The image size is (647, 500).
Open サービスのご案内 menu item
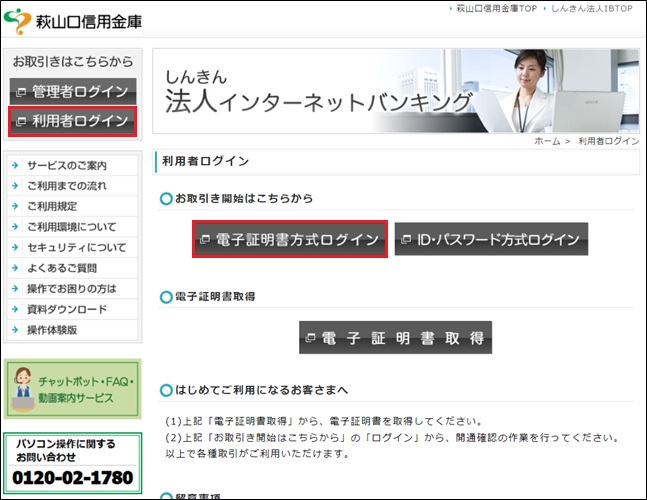67,165
